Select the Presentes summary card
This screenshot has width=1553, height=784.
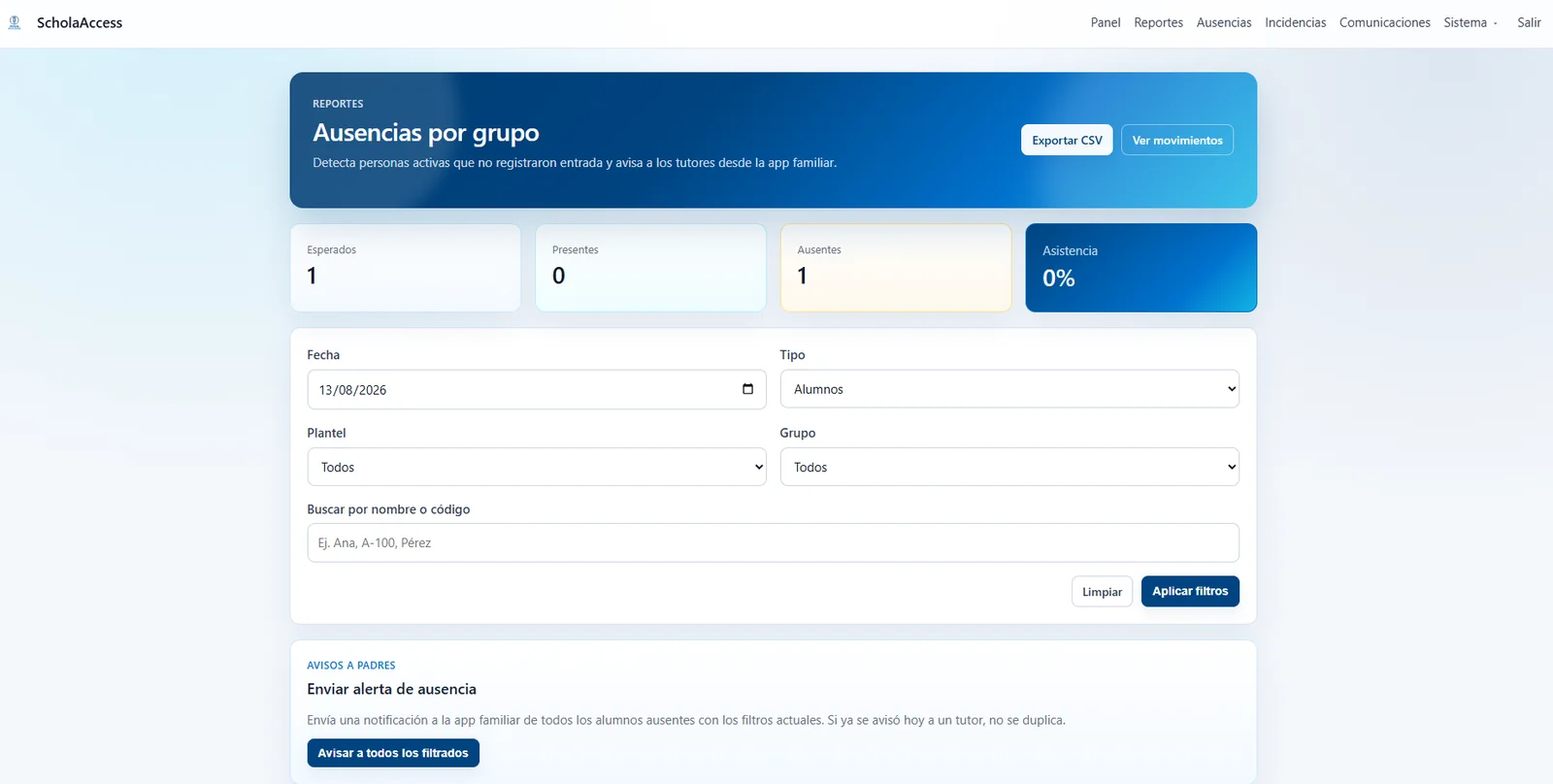650,268
